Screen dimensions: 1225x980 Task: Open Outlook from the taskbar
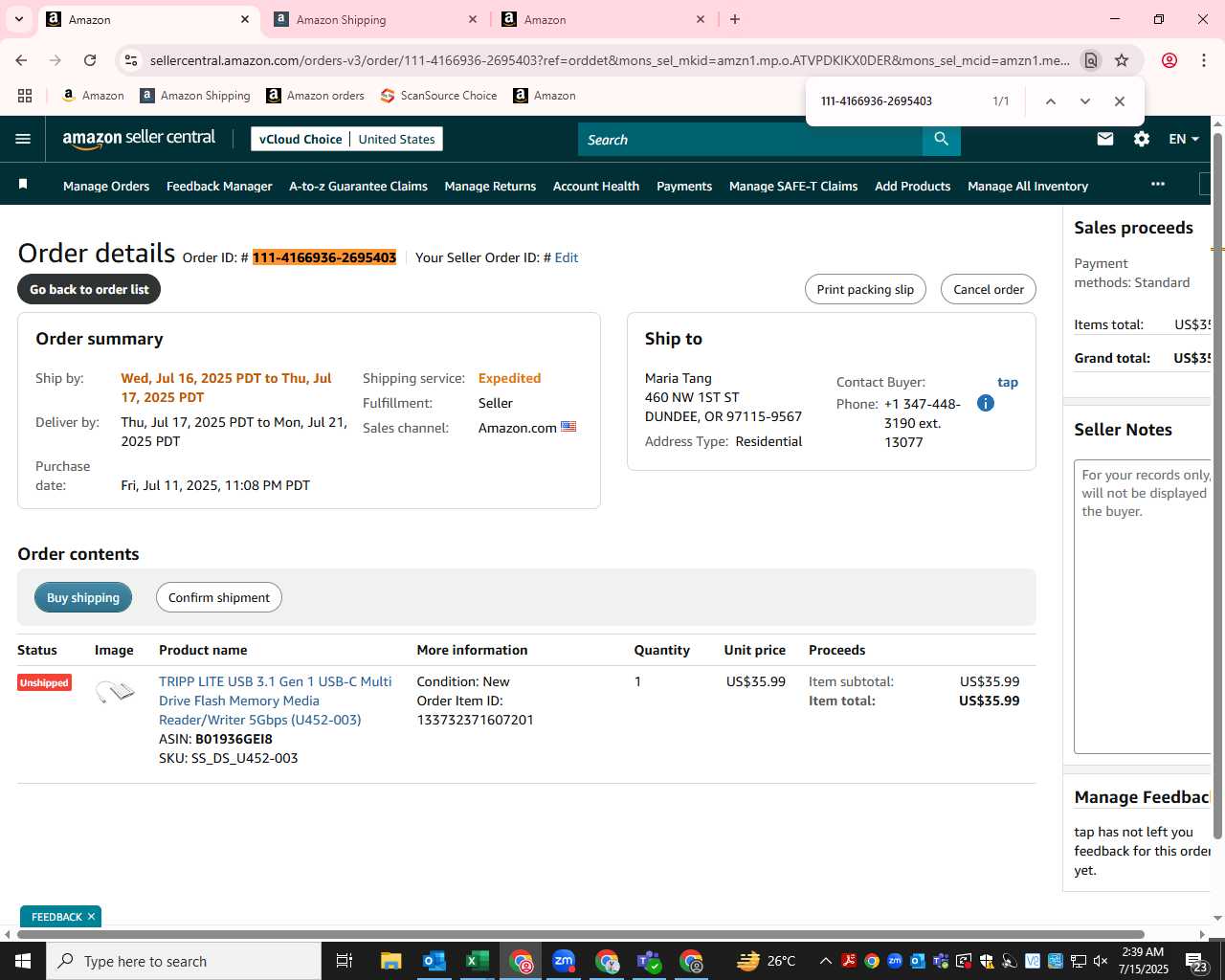pos(434,961)
